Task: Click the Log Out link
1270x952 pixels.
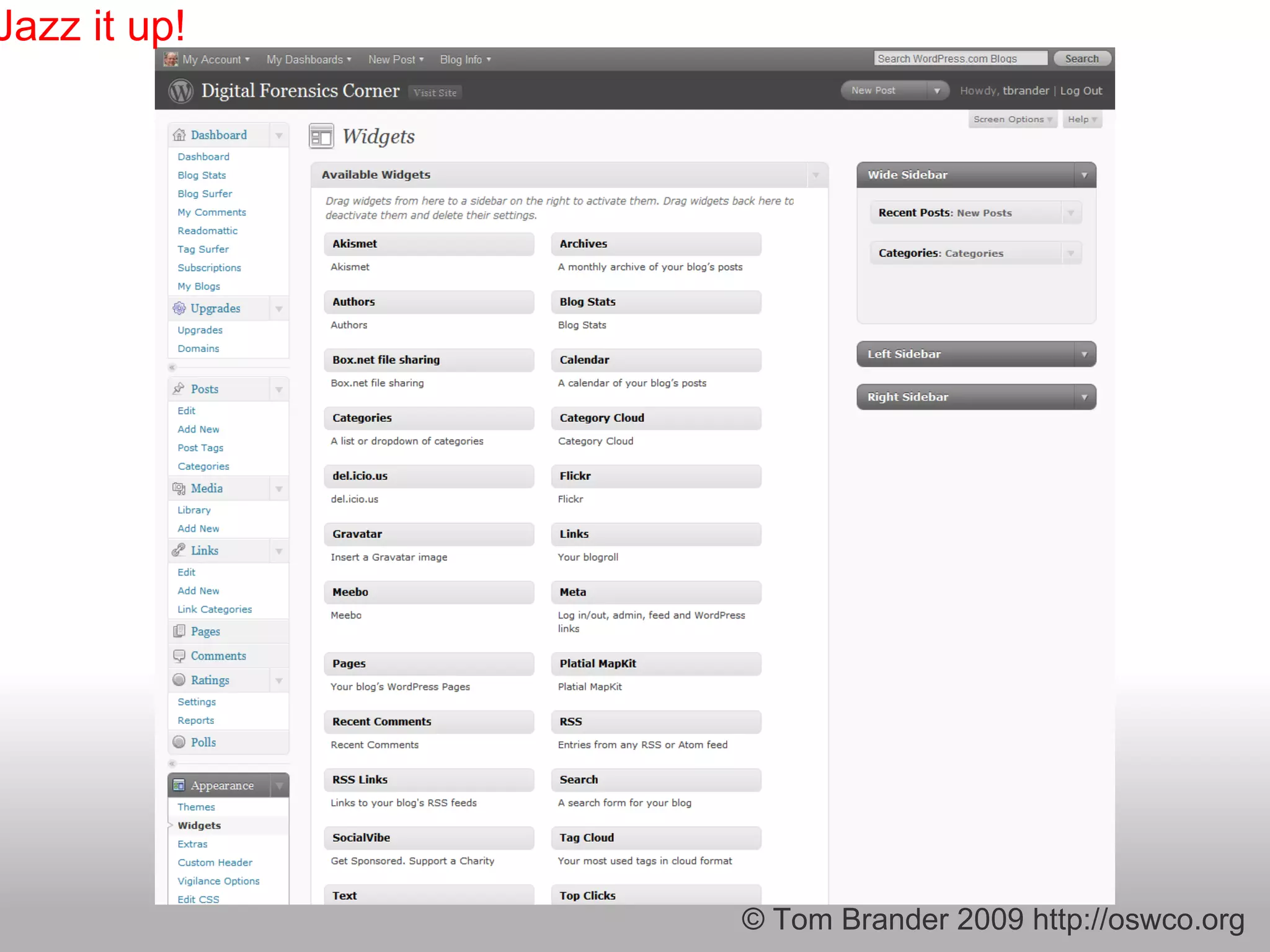Action: pyautogui.click(x=1081, y=91)
